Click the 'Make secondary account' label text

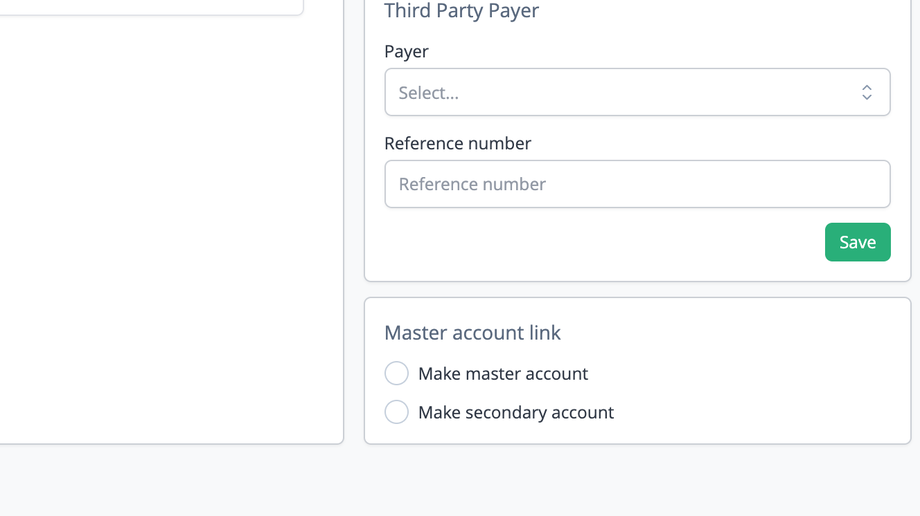pos(516,412)
